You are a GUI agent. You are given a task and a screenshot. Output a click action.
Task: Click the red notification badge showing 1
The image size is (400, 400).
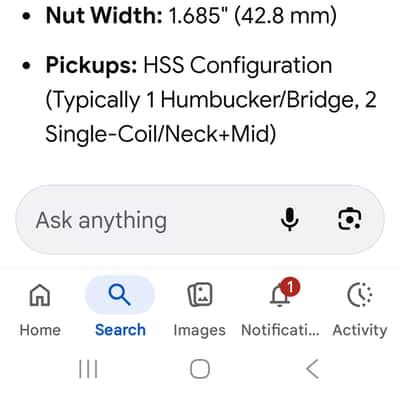tap(290, 287)
